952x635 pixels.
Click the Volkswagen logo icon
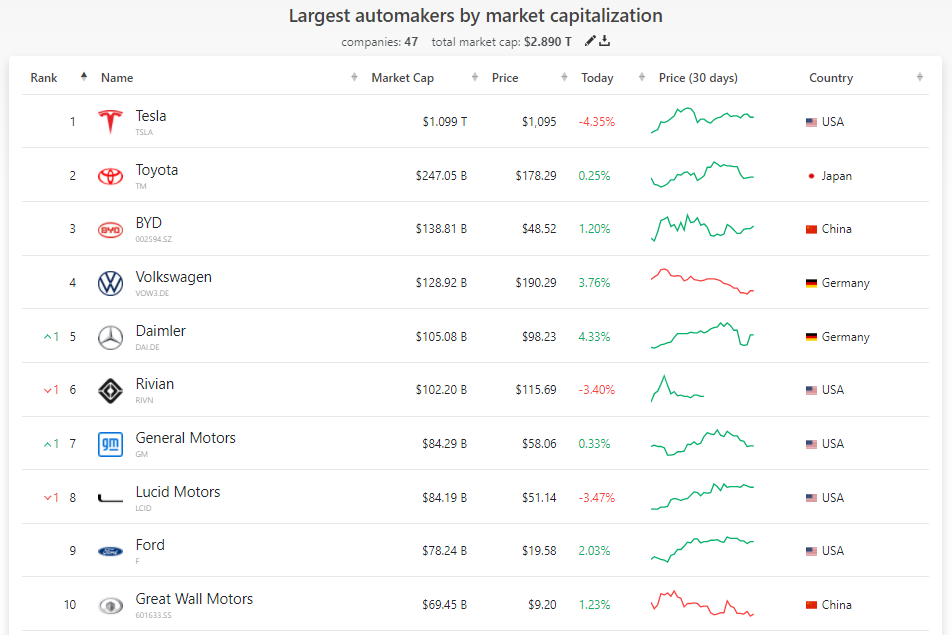[x=110, y=283]
